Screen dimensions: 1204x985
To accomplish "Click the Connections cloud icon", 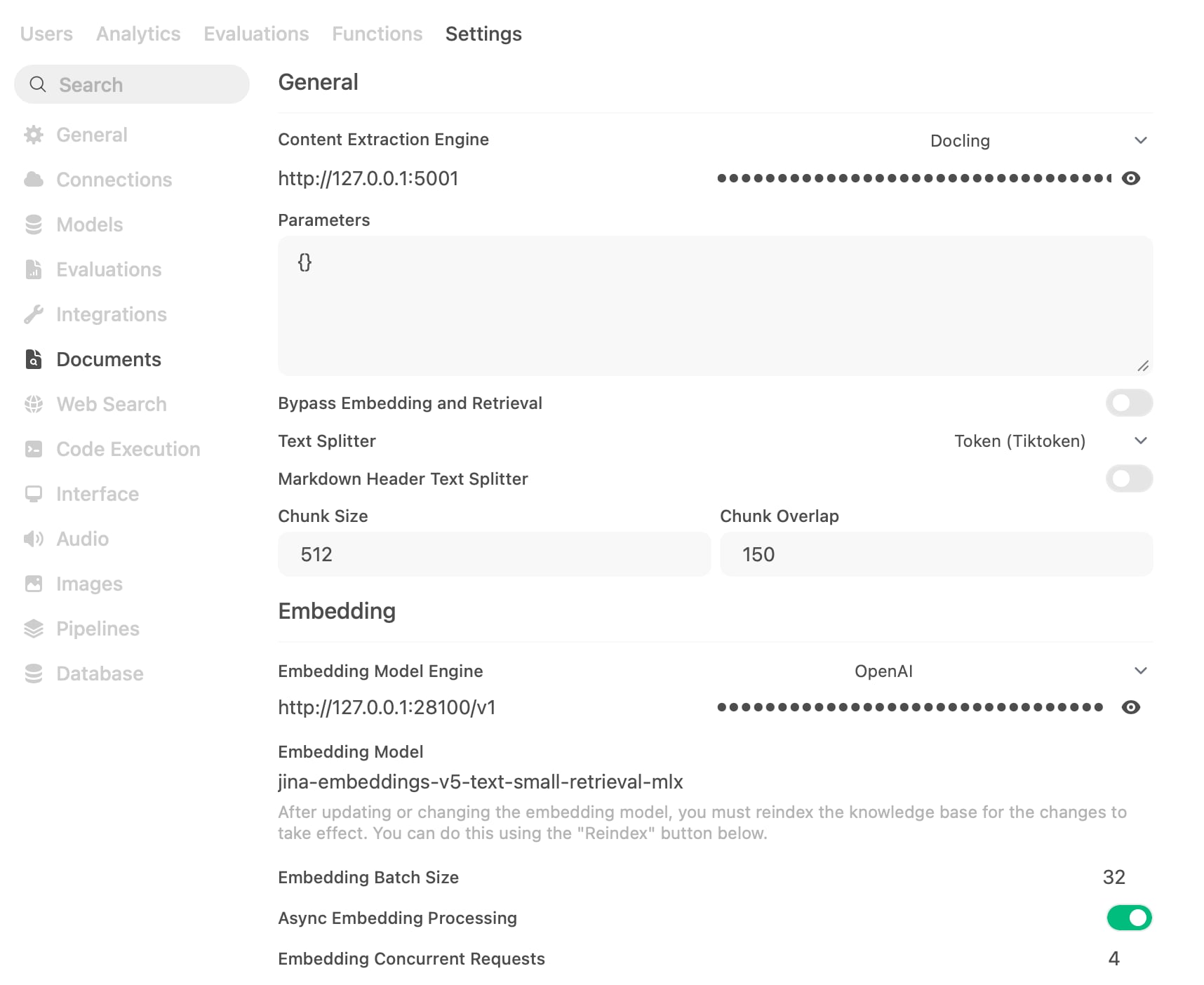I will 34,180.
